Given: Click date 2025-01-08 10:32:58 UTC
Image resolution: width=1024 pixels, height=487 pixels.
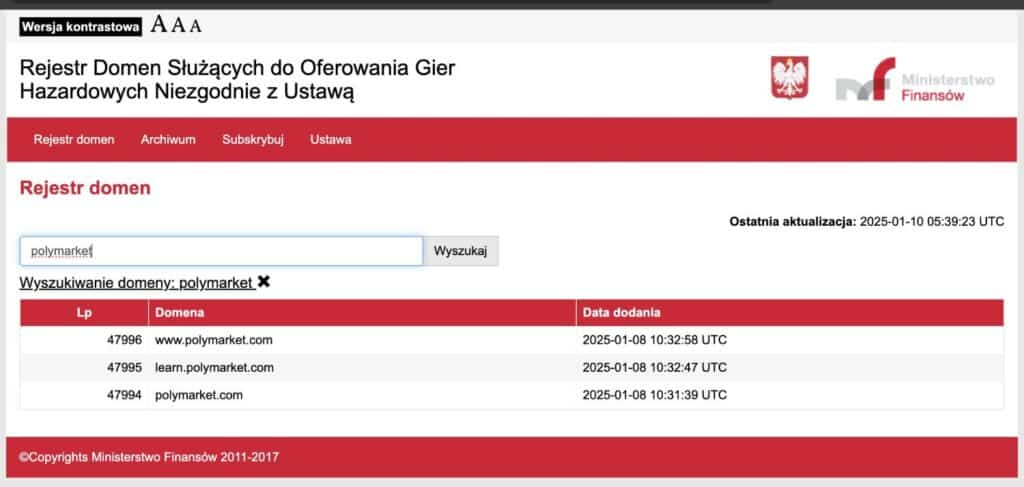Looking at the screenshot, I should point(654,340).
